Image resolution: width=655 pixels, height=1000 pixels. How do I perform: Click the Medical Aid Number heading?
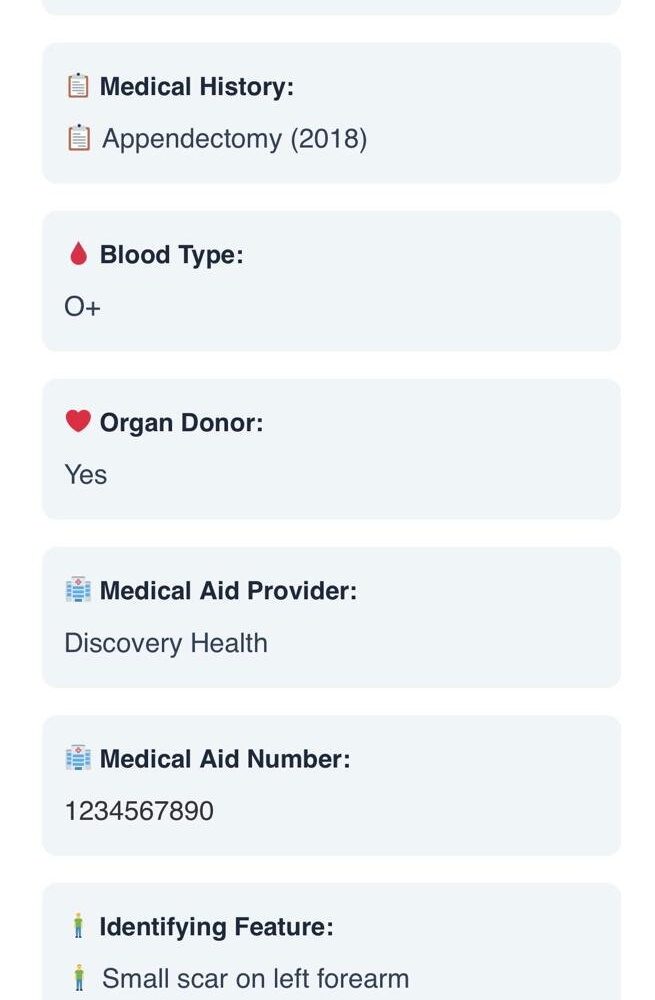point(225,759)
